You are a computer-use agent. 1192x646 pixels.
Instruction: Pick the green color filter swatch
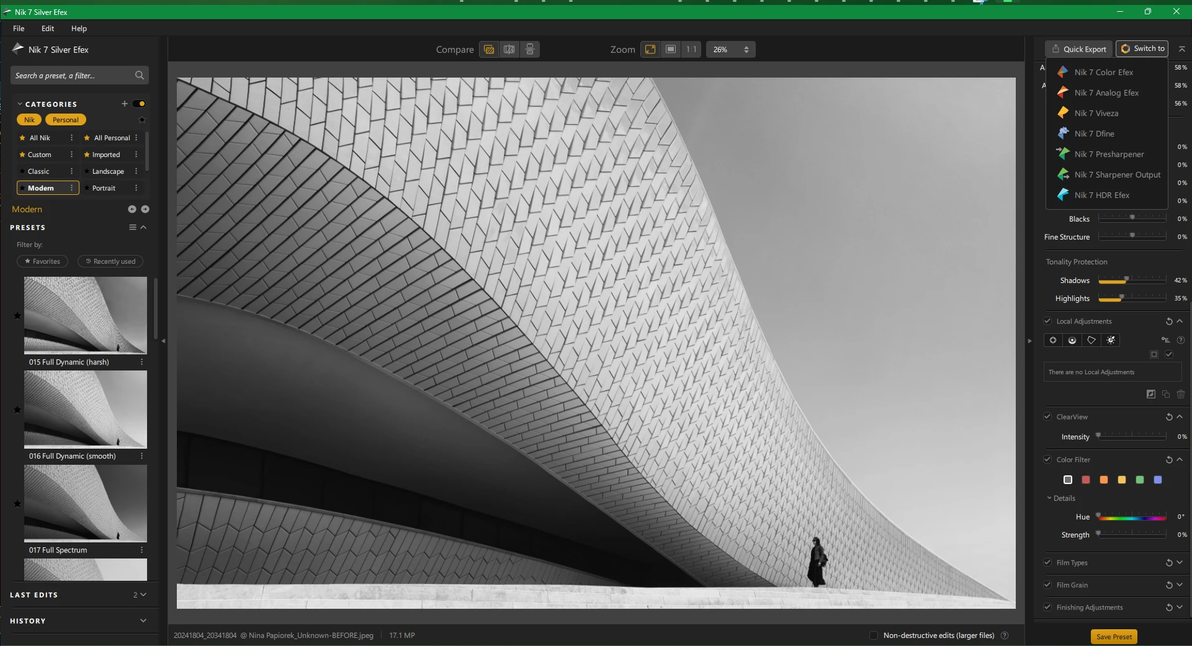coord(1139,480)
